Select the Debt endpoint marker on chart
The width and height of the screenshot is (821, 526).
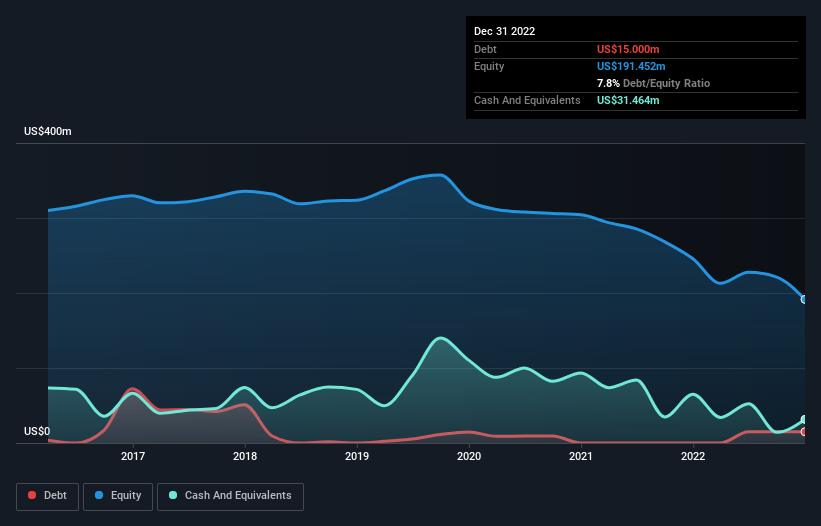[x=804, y=432]
